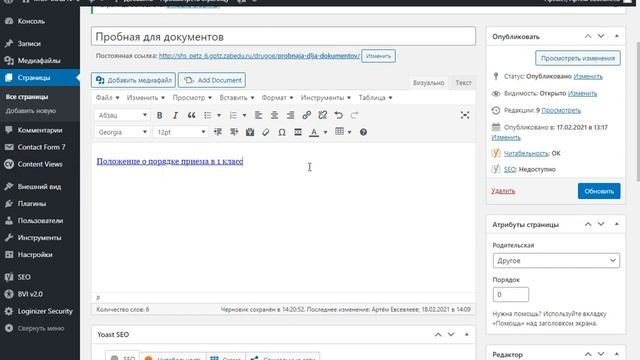Open the Georgia font family dropdown

122,132
